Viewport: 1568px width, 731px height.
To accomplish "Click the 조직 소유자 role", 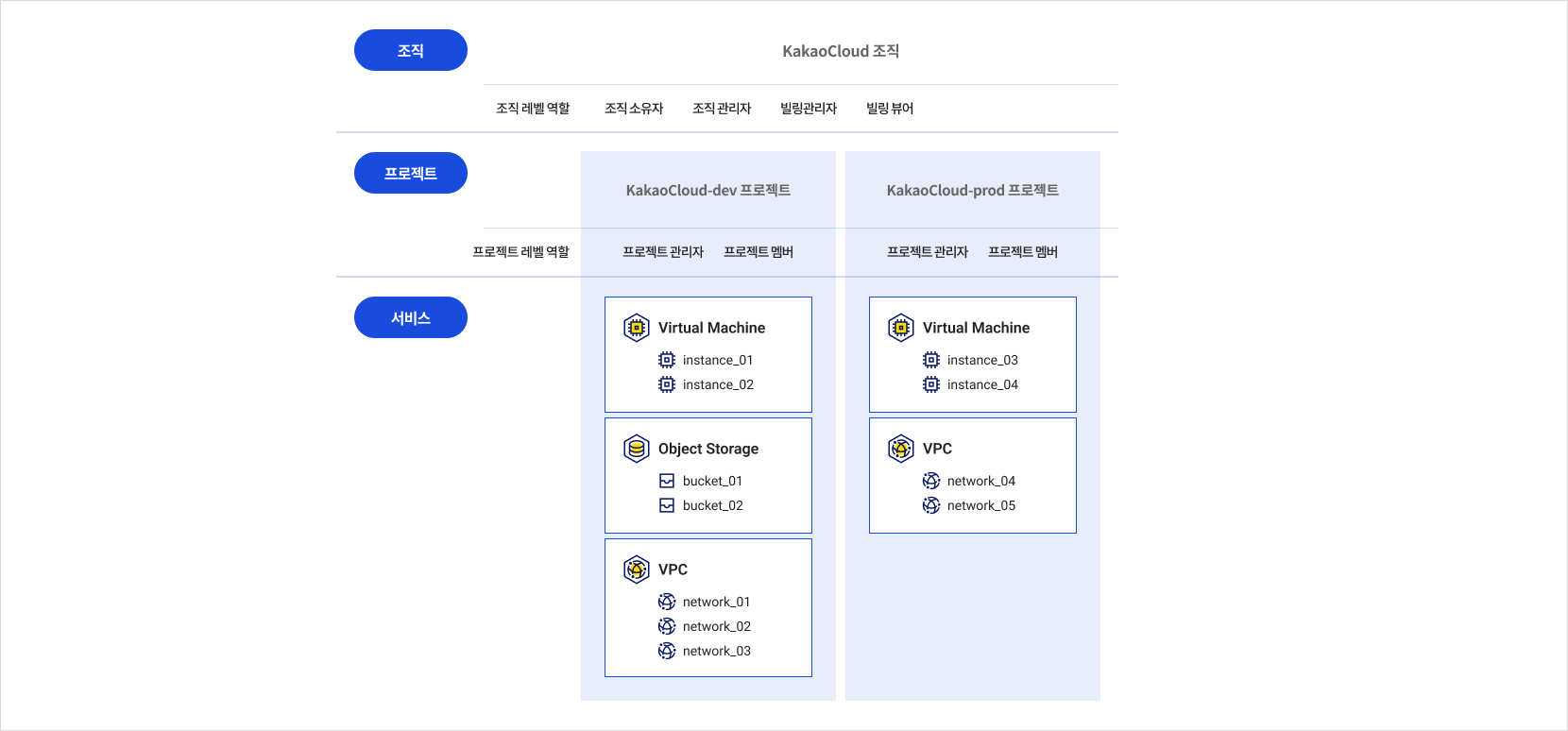I will pyautogui.click(x=634, y=109).
